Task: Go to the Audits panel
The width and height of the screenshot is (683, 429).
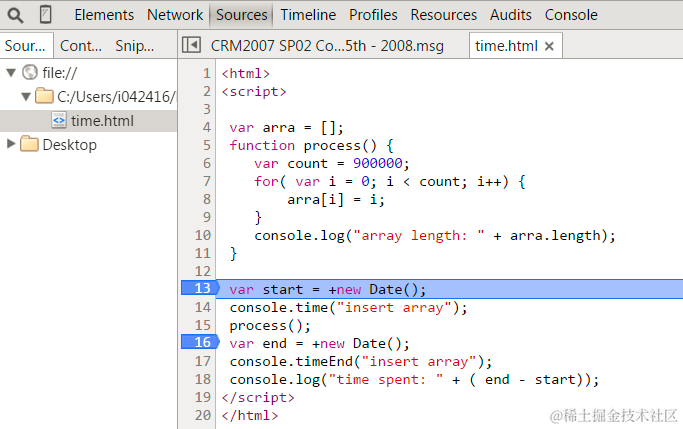Action: [511, 15]
